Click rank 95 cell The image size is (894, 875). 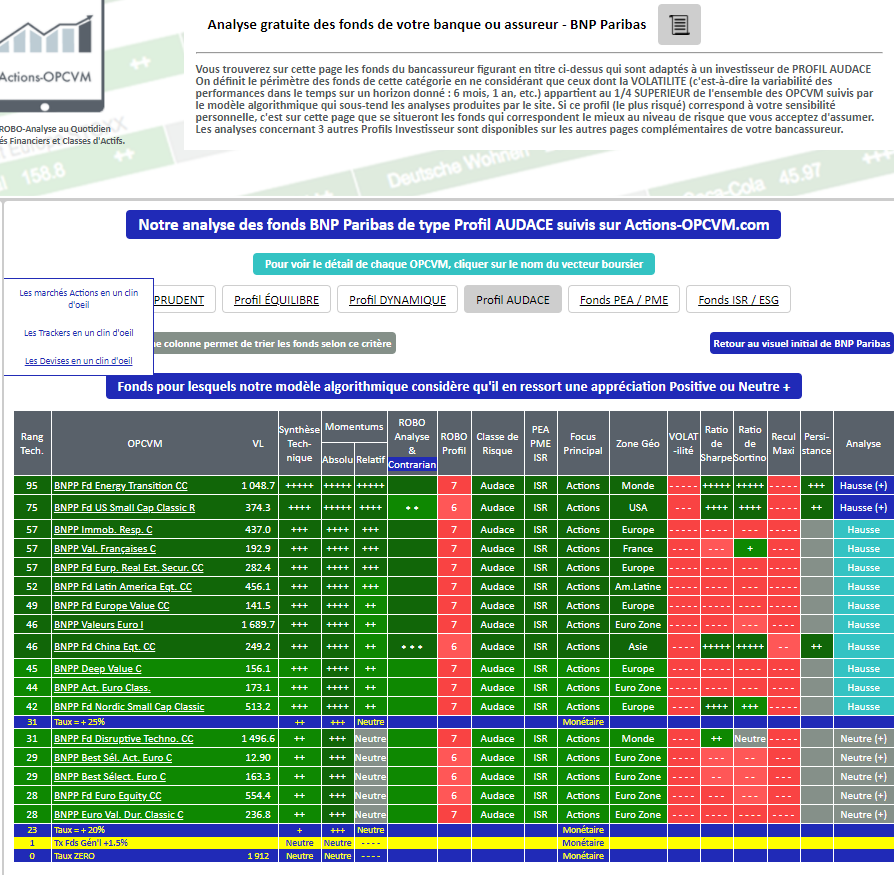[x=32, y=486]
